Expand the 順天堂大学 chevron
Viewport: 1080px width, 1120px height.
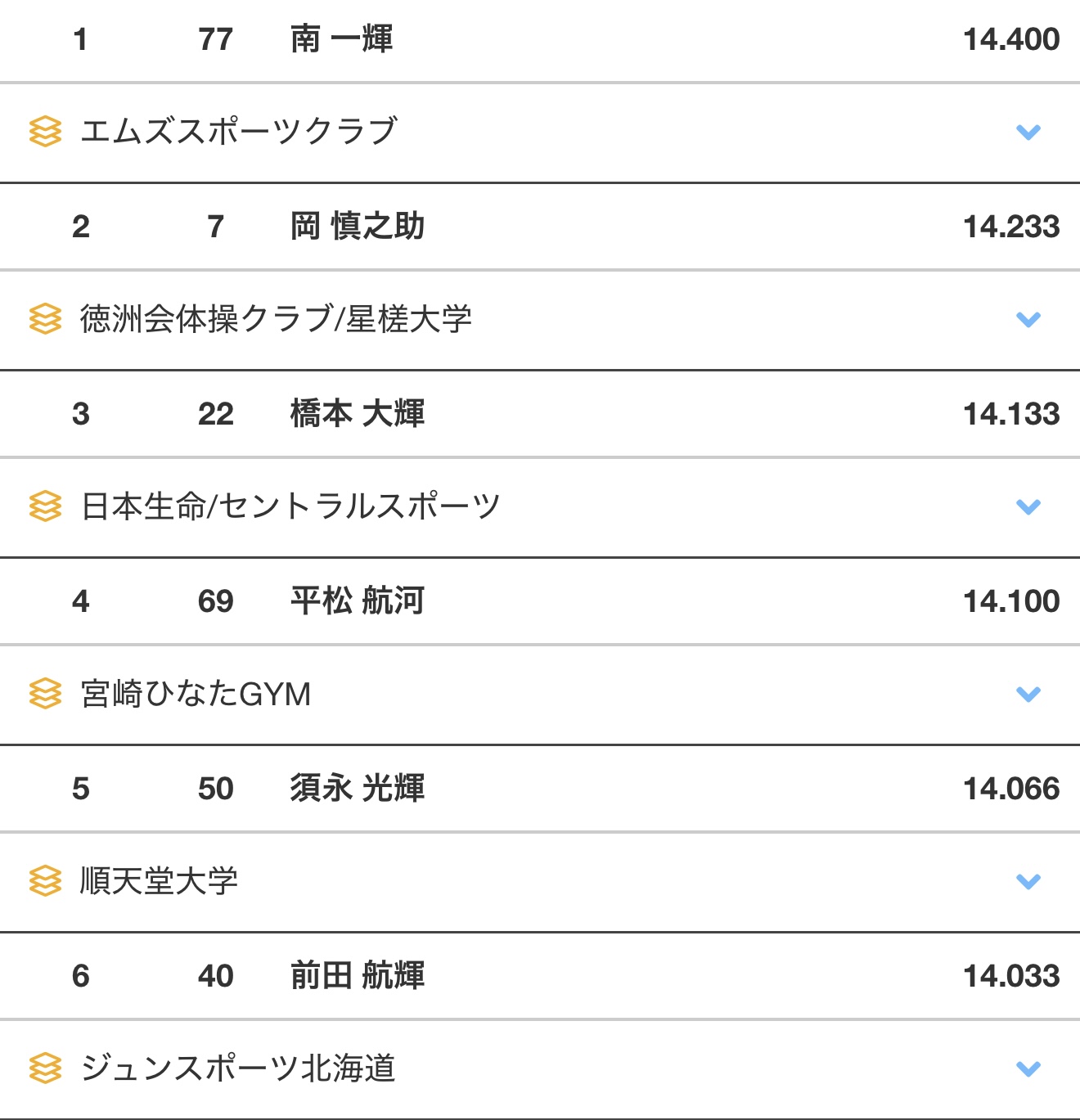click(x=1028, y=881)
